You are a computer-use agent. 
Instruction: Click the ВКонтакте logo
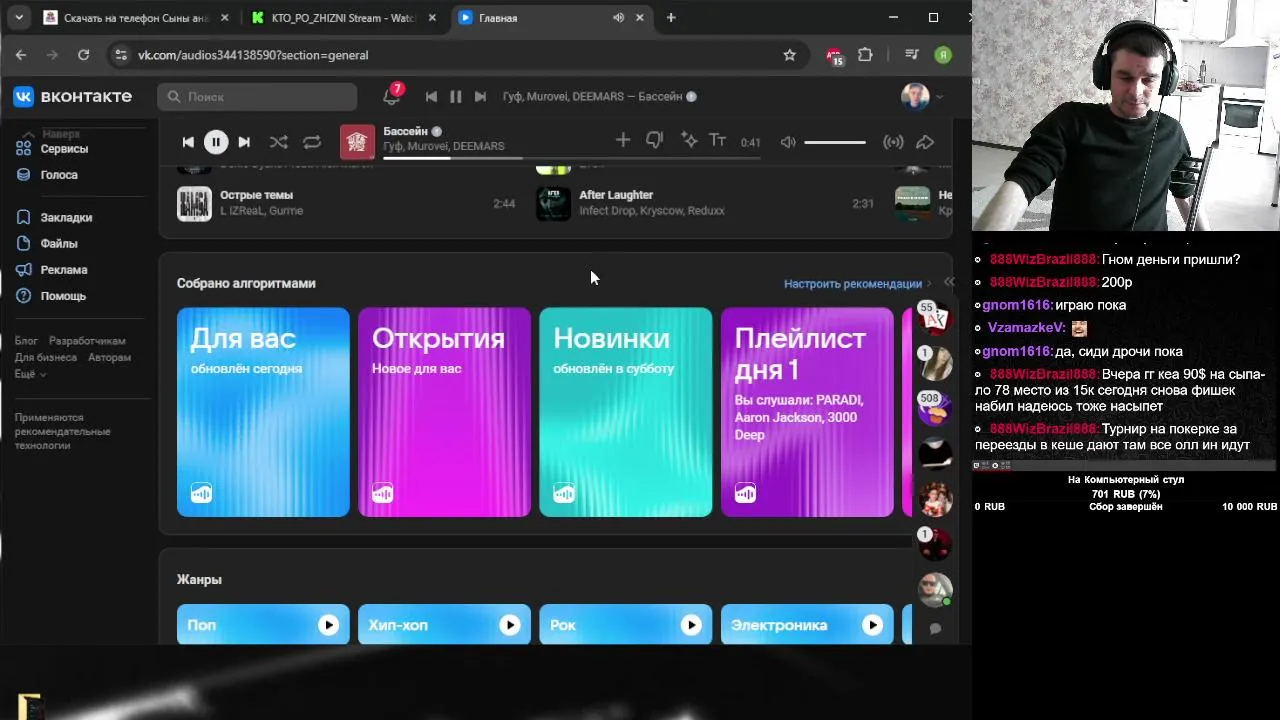[72, 96]
